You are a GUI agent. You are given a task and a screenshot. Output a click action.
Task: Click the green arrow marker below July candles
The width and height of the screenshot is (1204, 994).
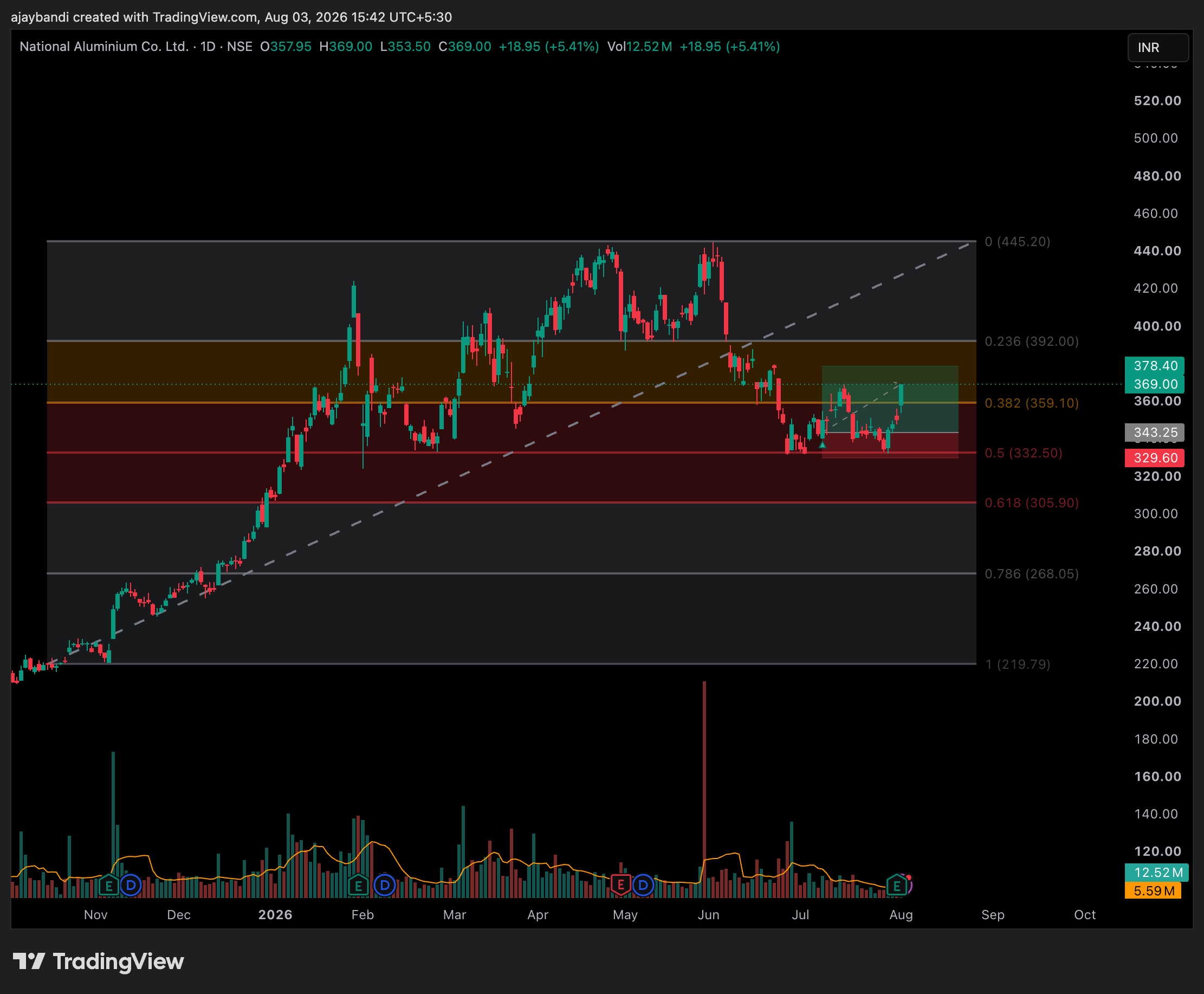pos(822,444)
